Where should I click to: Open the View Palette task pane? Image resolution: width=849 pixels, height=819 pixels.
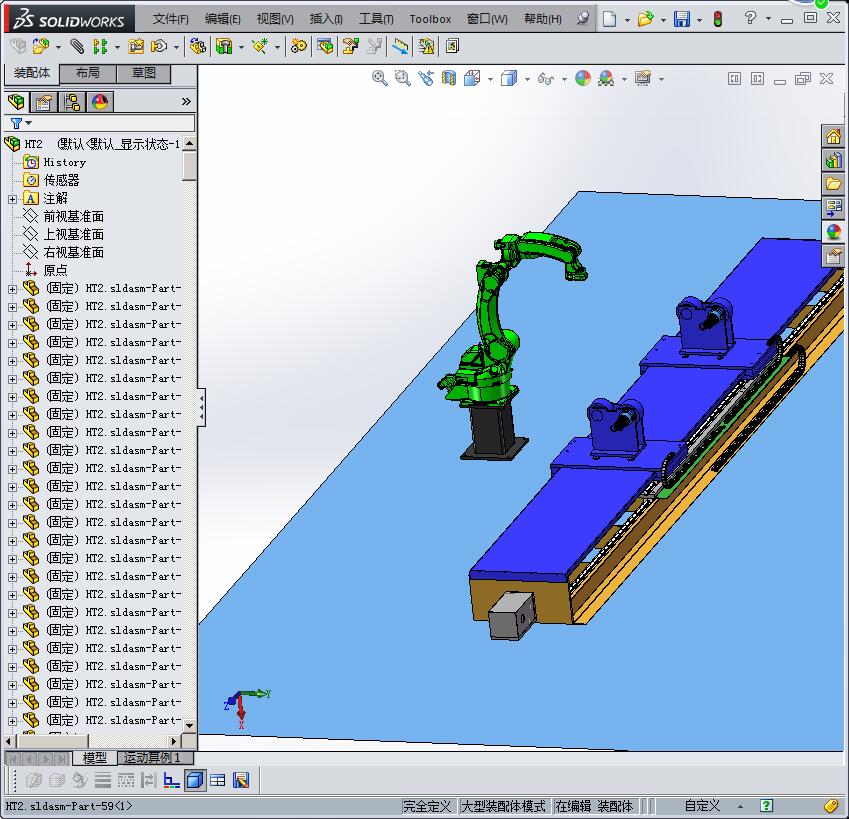coord(833,208)
